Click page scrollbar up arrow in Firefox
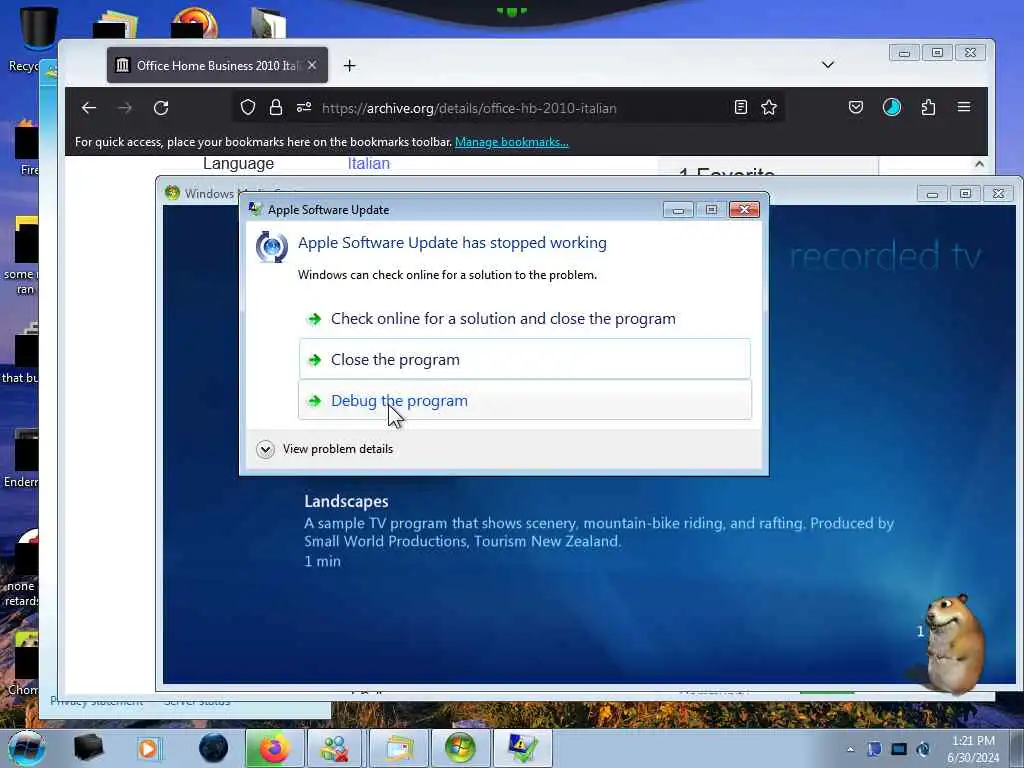 (x=979, y=164)
